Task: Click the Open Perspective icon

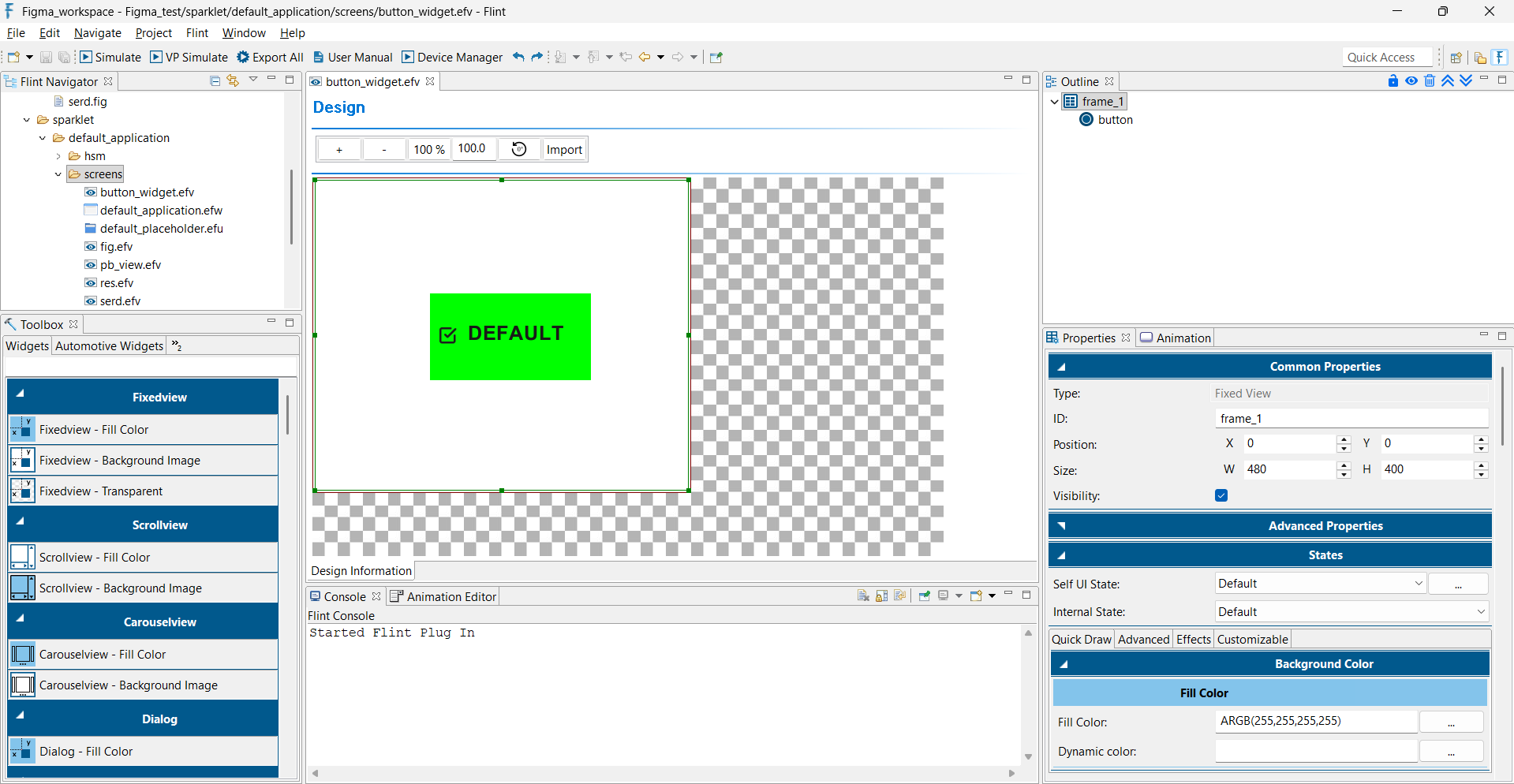Action: click(x=1456, y=57)
